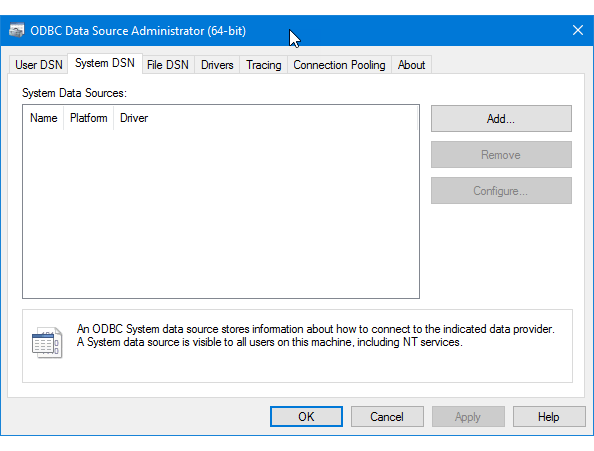
Task: Click the Add... button
Action: [x=501, y=119]
